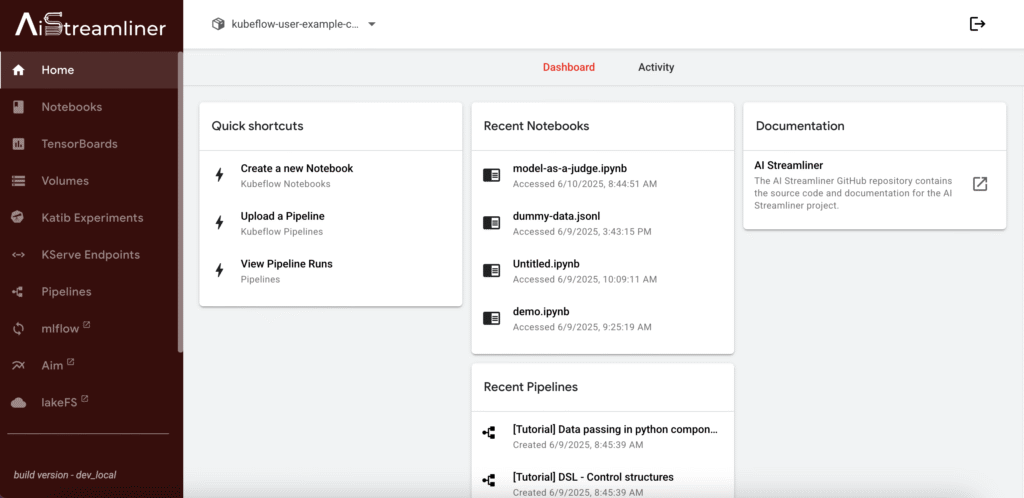The image size is (1024, 498).
Task: Open KServe Endpoints from the sidebar
Action: pyautogui.click(x=89, y=255)
